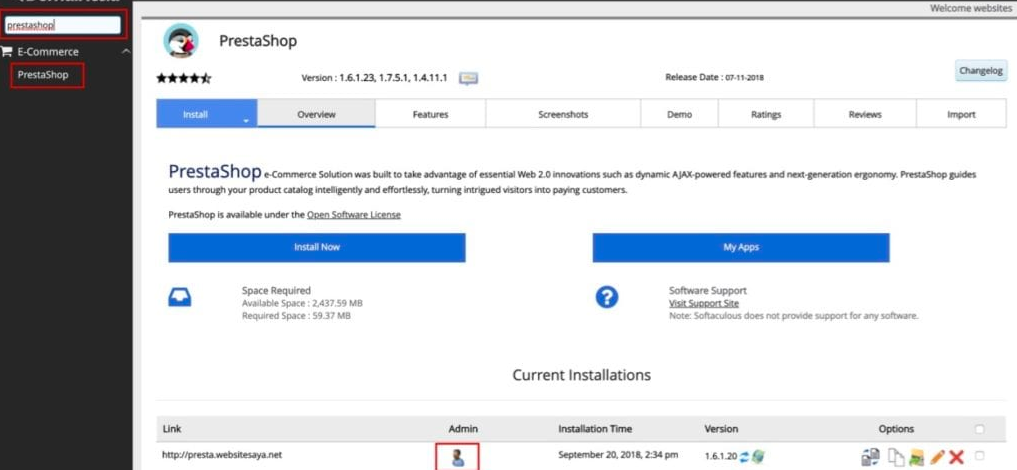Open the Install tab dropdown arrow
Screen dimensions: 1017x470
(x=246, y=121)
